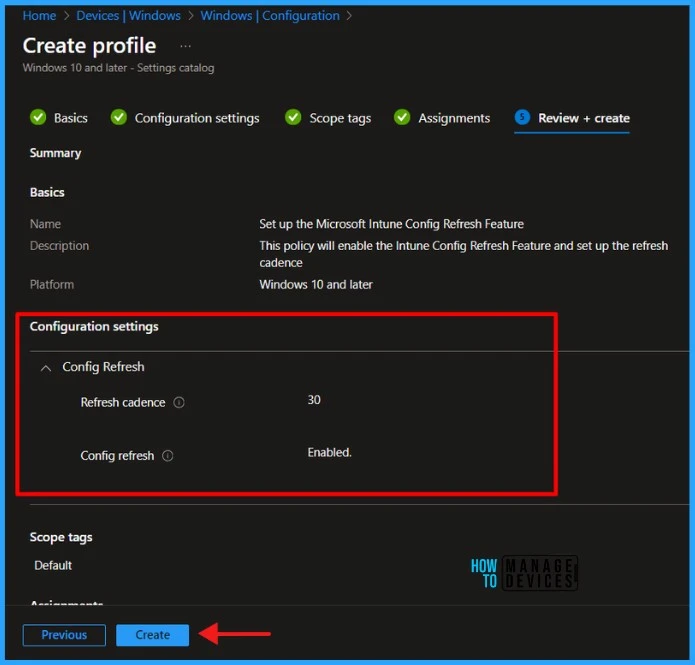
Task: Click the checkmark icon next to Scope tags
Action: 293,117
